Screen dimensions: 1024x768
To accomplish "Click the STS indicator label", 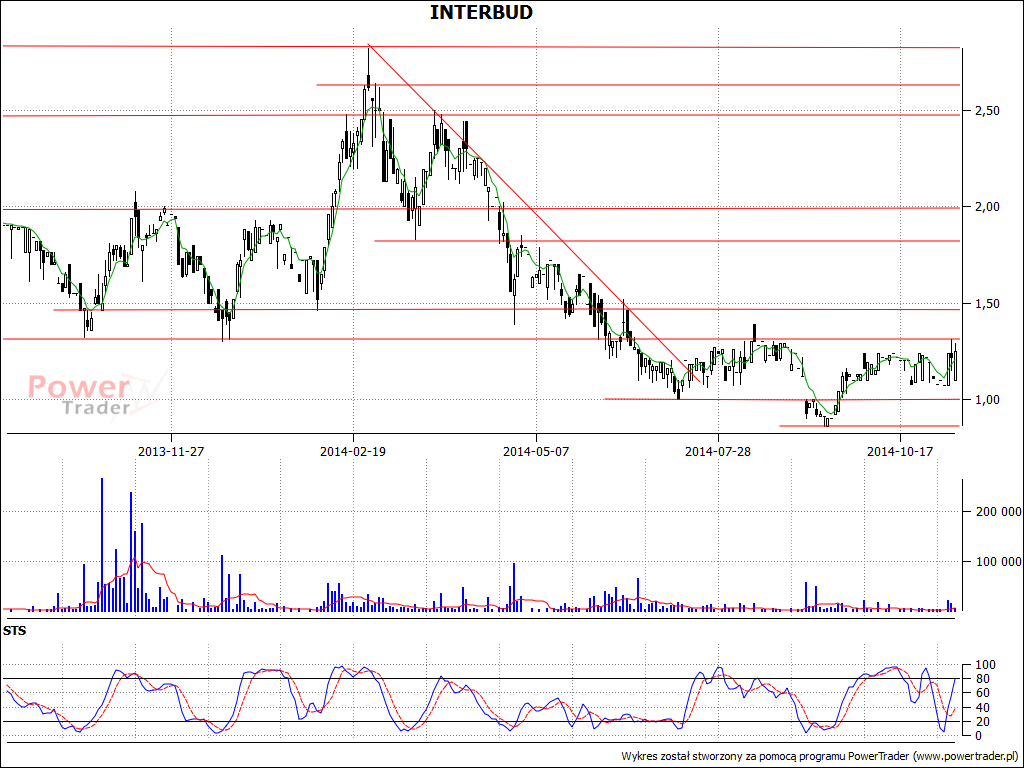I will 14,631.
